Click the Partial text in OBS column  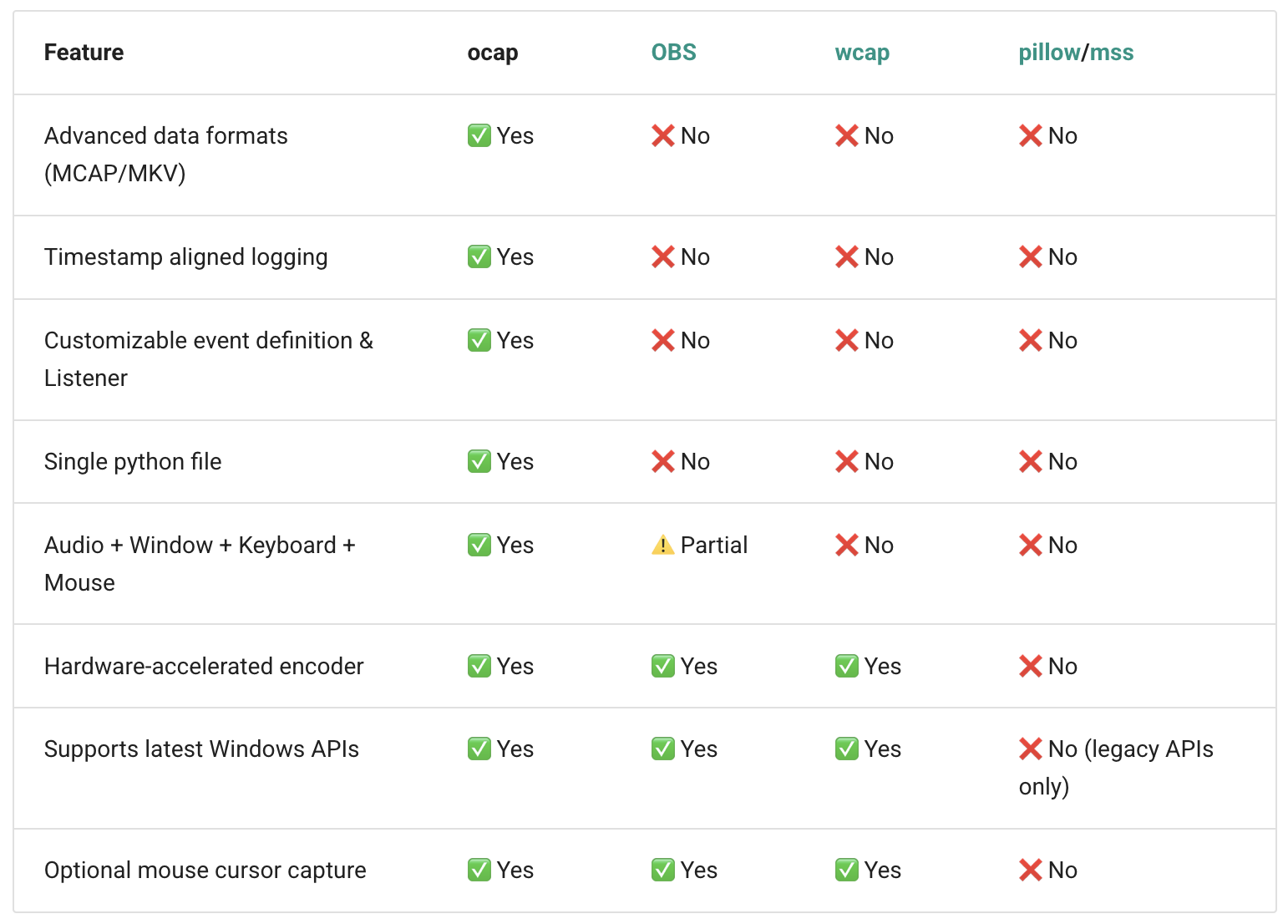click(x=714, y=546)
